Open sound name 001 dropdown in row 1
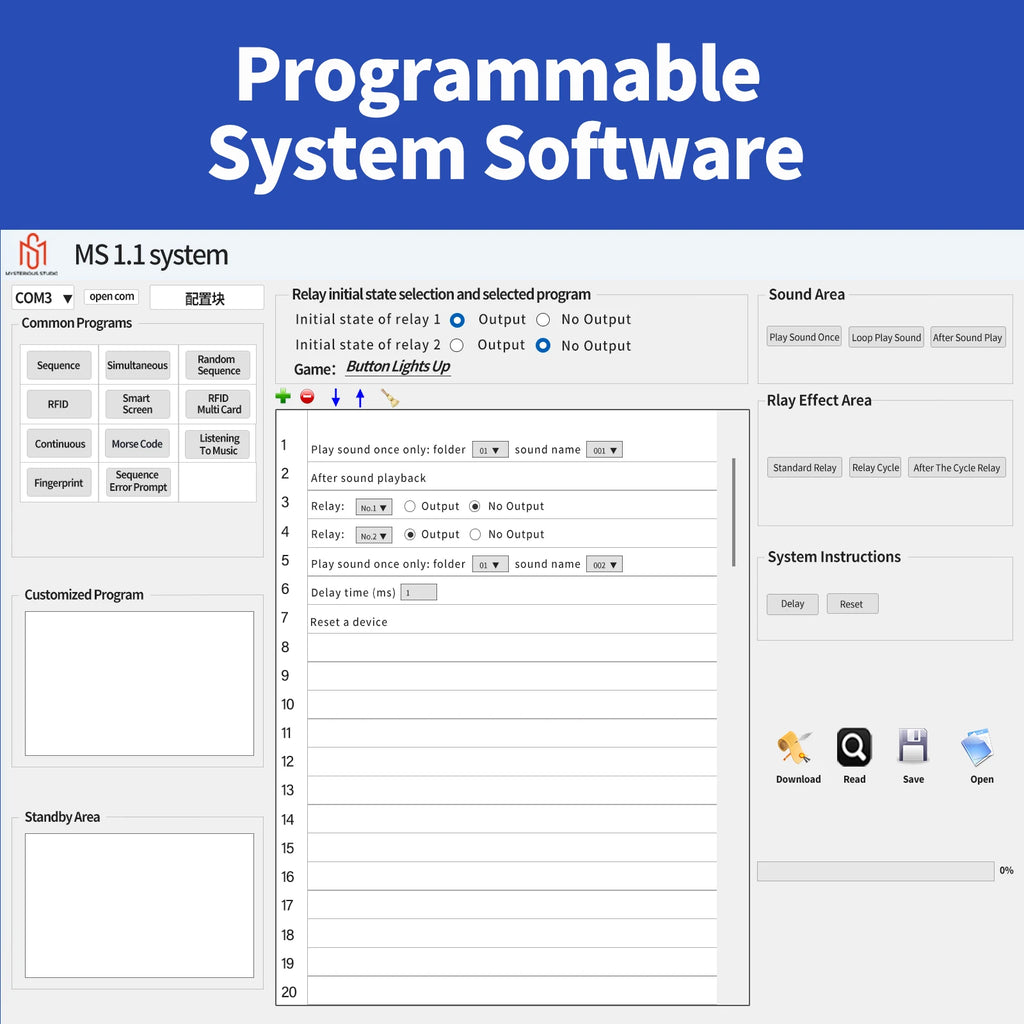Image resolution: width=1024 pixels, height=1024 pixels. (x=604, y=450)
